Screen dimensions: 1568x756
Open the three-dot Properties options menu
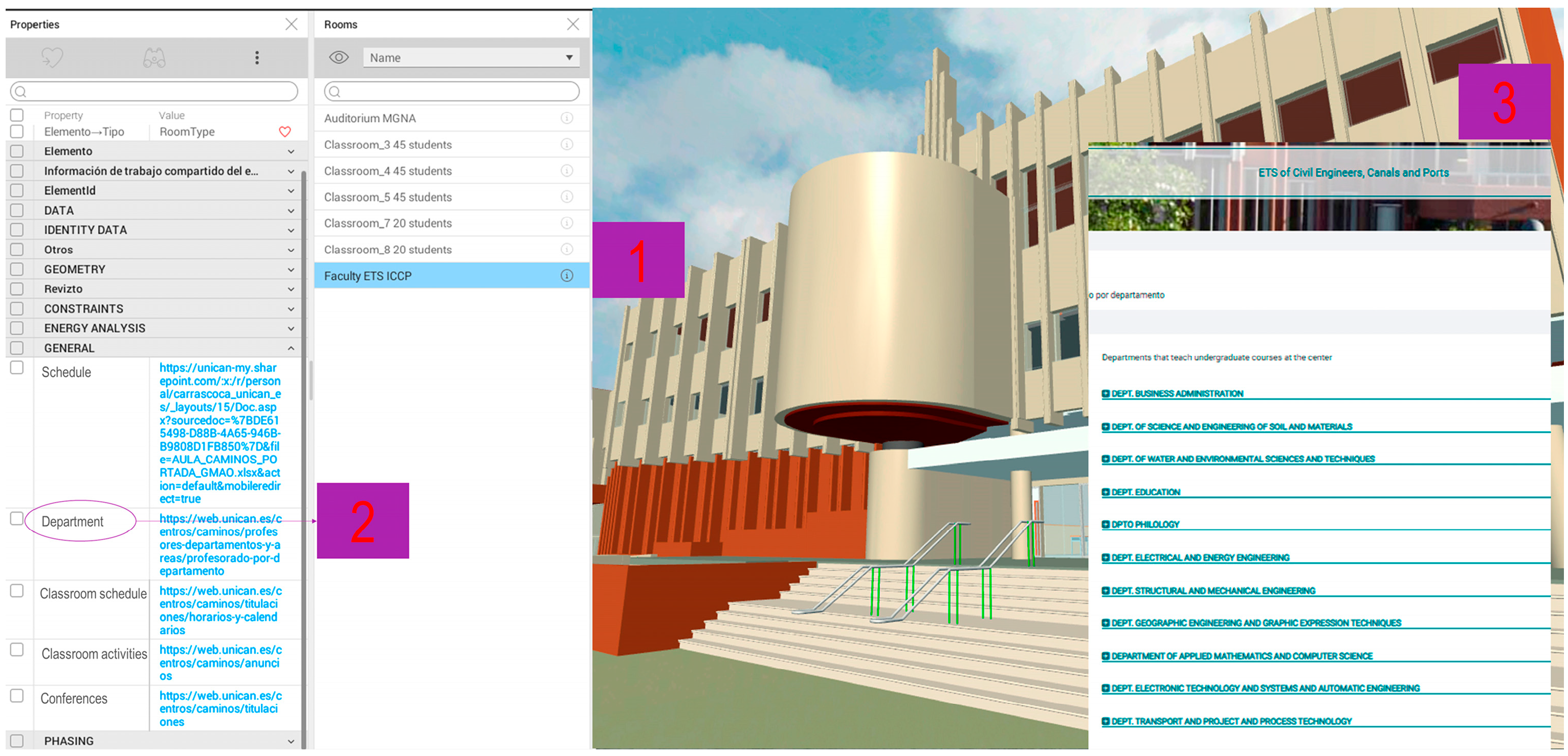[x=257, y=58]
